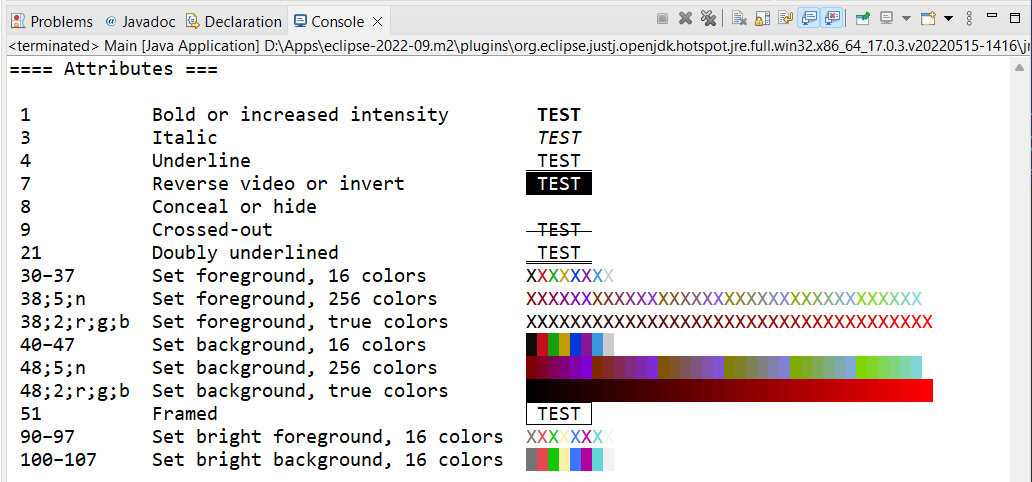The image size is (1032, 482).
Task: Click 'Reverse video or invert' text
Action: 278,184
